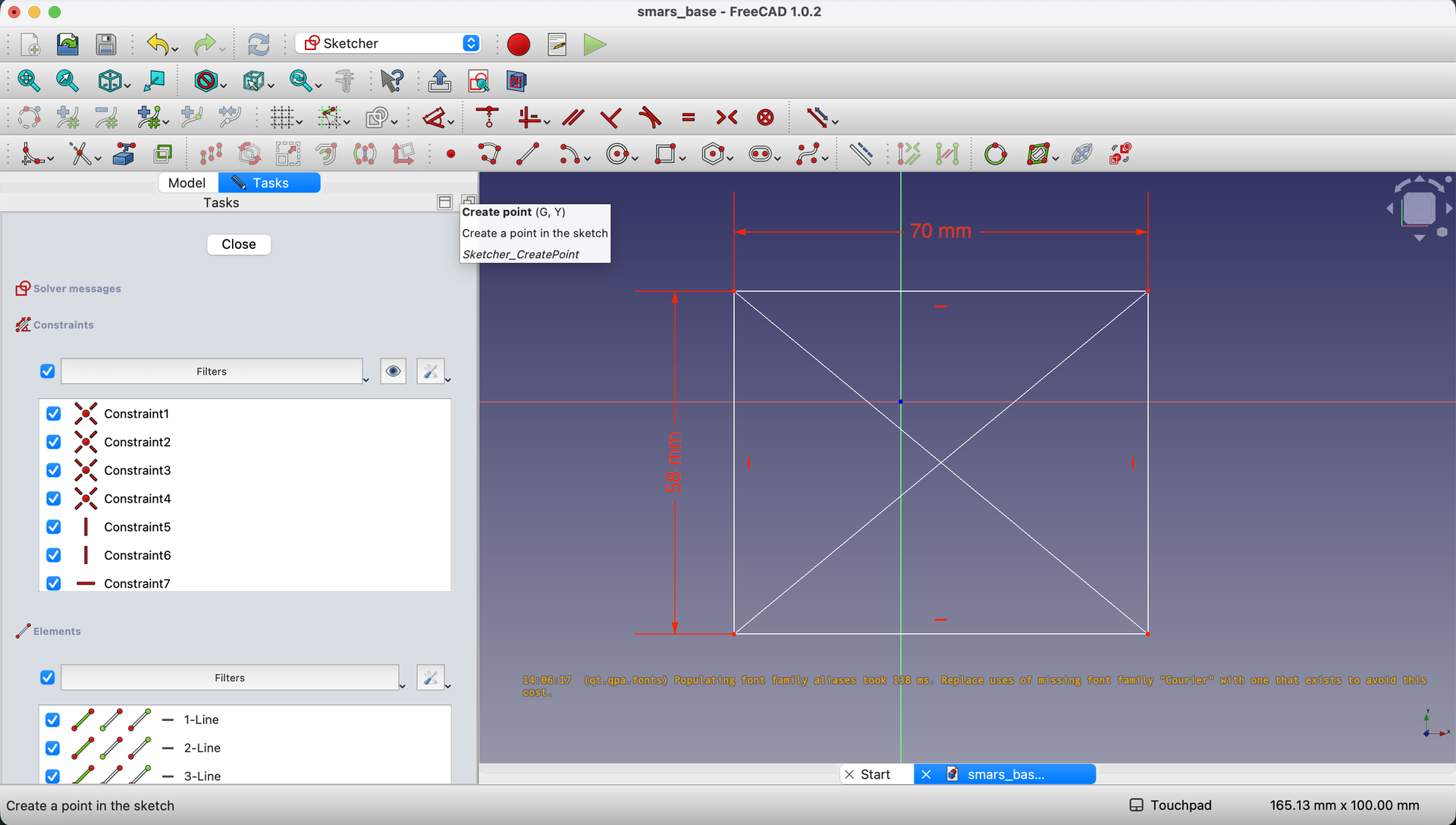Viewport: 1456px width, 825px height.
Task: Apply the block constraint
Action: pos(766,118)
